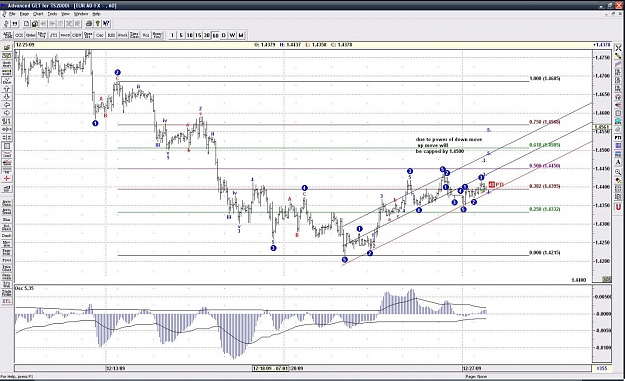Click the yellow question mark help icon
The width and height of the screenshot is (625, 381).
[x=98, y=24]
